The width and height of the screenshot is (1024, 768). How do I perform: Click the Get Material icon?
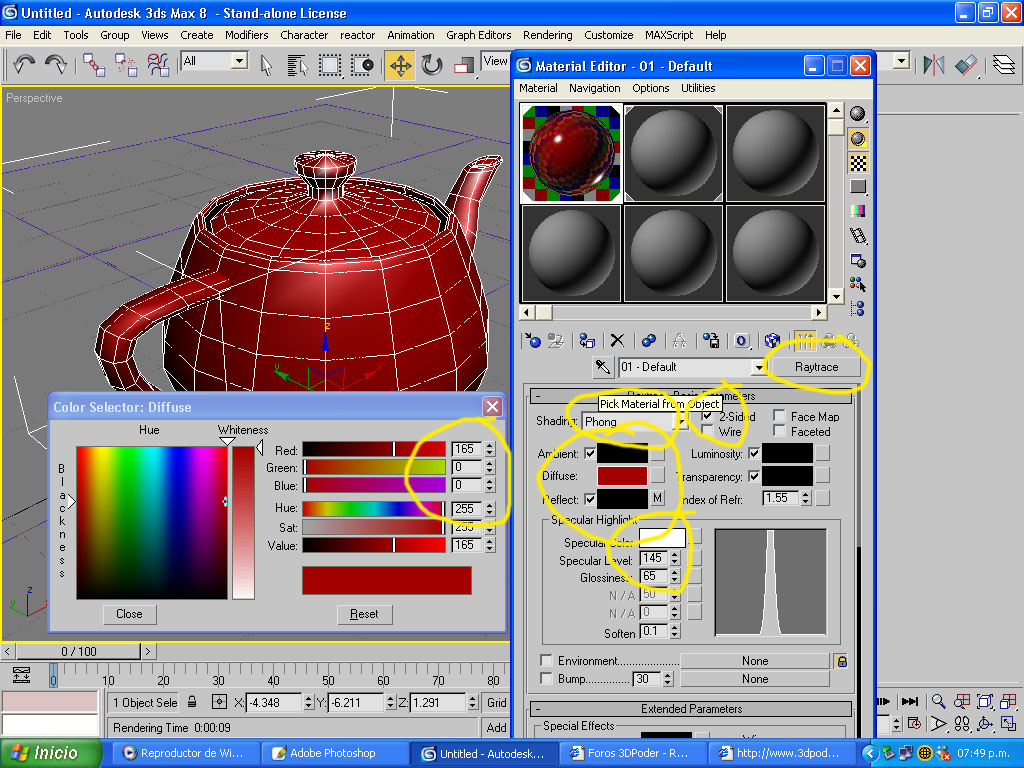click(x=533, y=340)
